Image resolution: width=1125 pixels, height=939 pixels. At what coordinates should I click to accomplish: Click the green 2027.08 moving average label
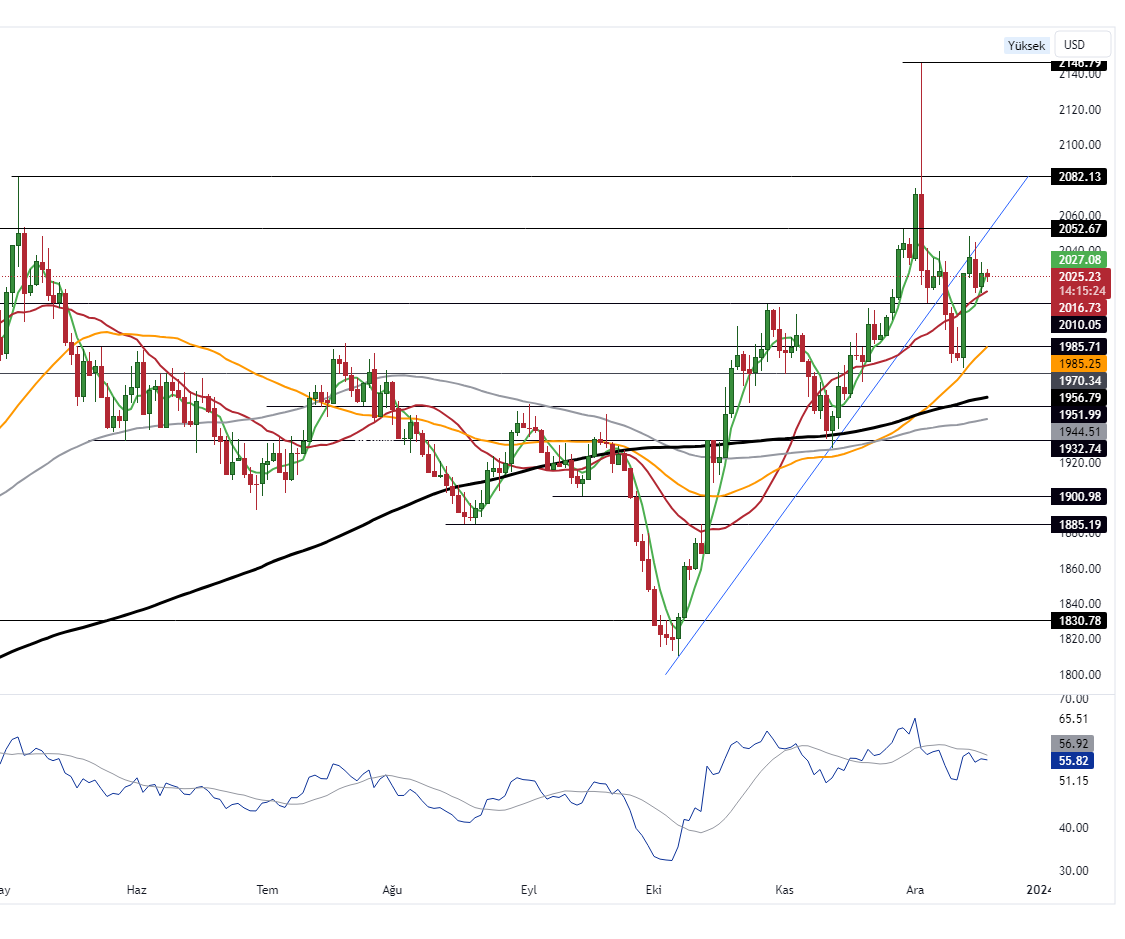pos(1079,260)
